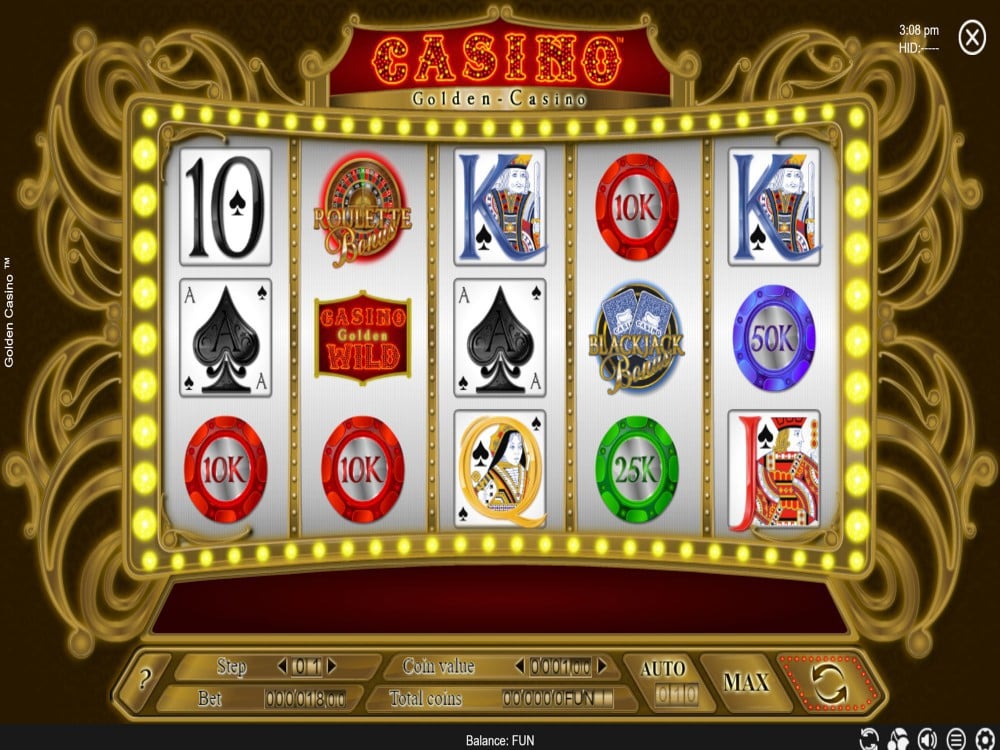Screen dimensions: 1000x750
Task: Select the Casino Golden Wild symbol
Action: tap(362, 337)
